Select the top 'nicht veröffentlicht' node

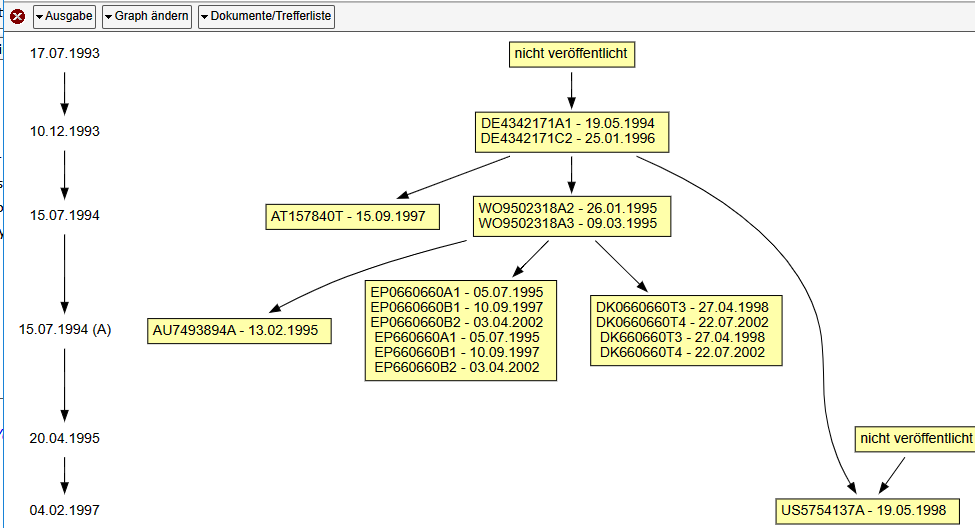tap(571, 54)
